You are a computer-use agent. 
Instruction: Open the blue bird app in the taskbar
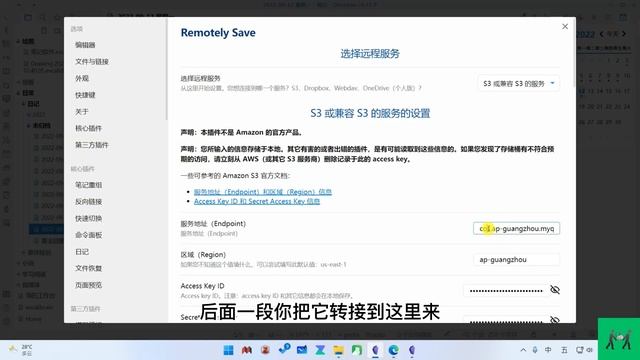point(284,349)
